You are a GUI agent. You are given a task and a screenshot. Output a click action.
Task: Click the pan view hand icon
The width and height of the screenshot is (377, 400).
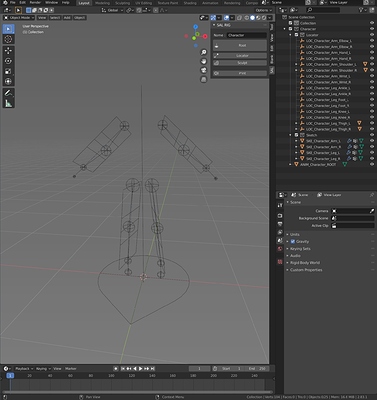(204, 61)
